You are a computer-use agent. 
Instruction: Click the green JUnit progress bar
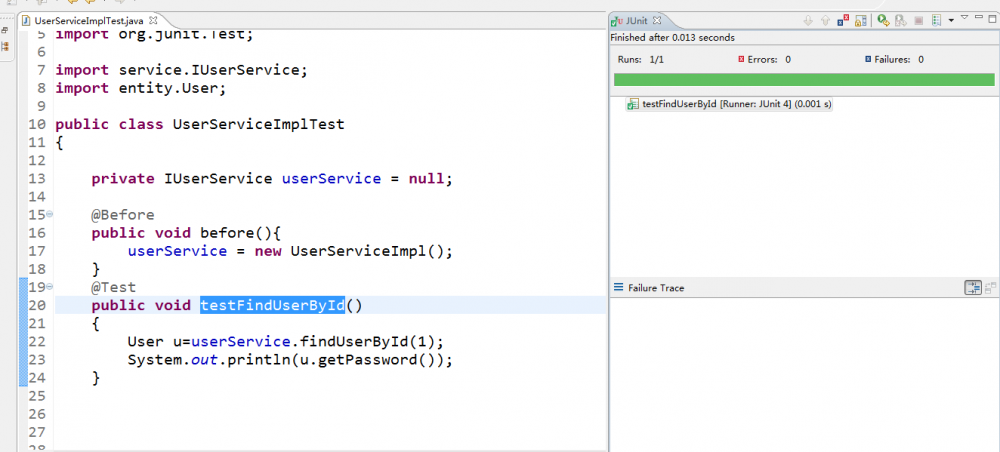pos(804,80)
